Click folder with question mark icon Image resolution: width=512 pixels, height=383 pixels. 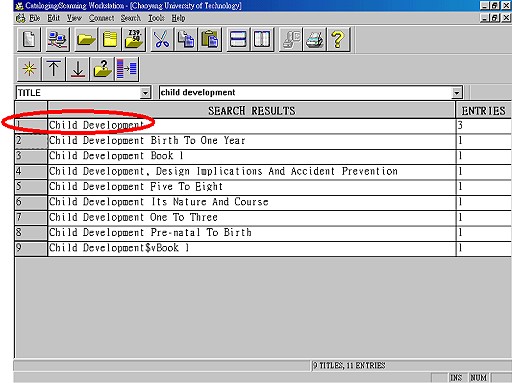pos(102,69)
